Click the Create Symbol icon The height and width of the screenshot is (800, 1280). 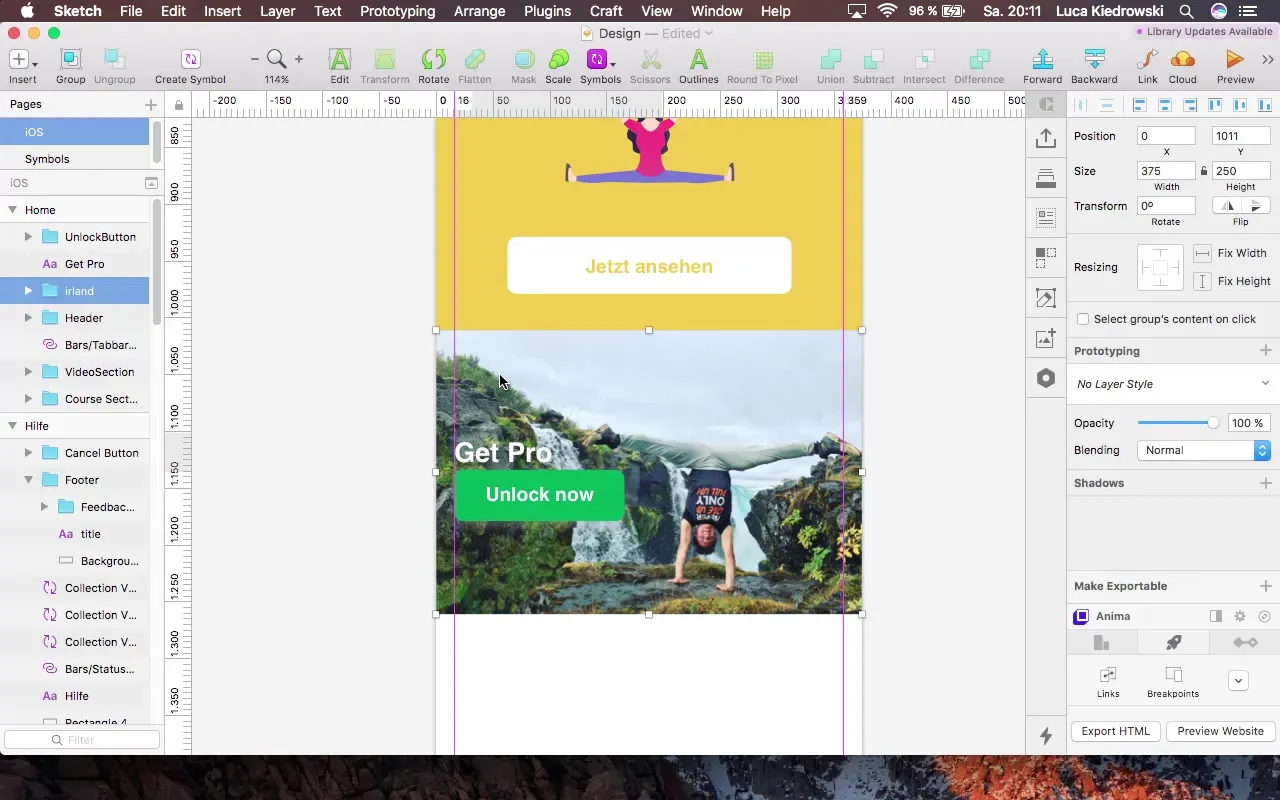[x=190, y=60]
